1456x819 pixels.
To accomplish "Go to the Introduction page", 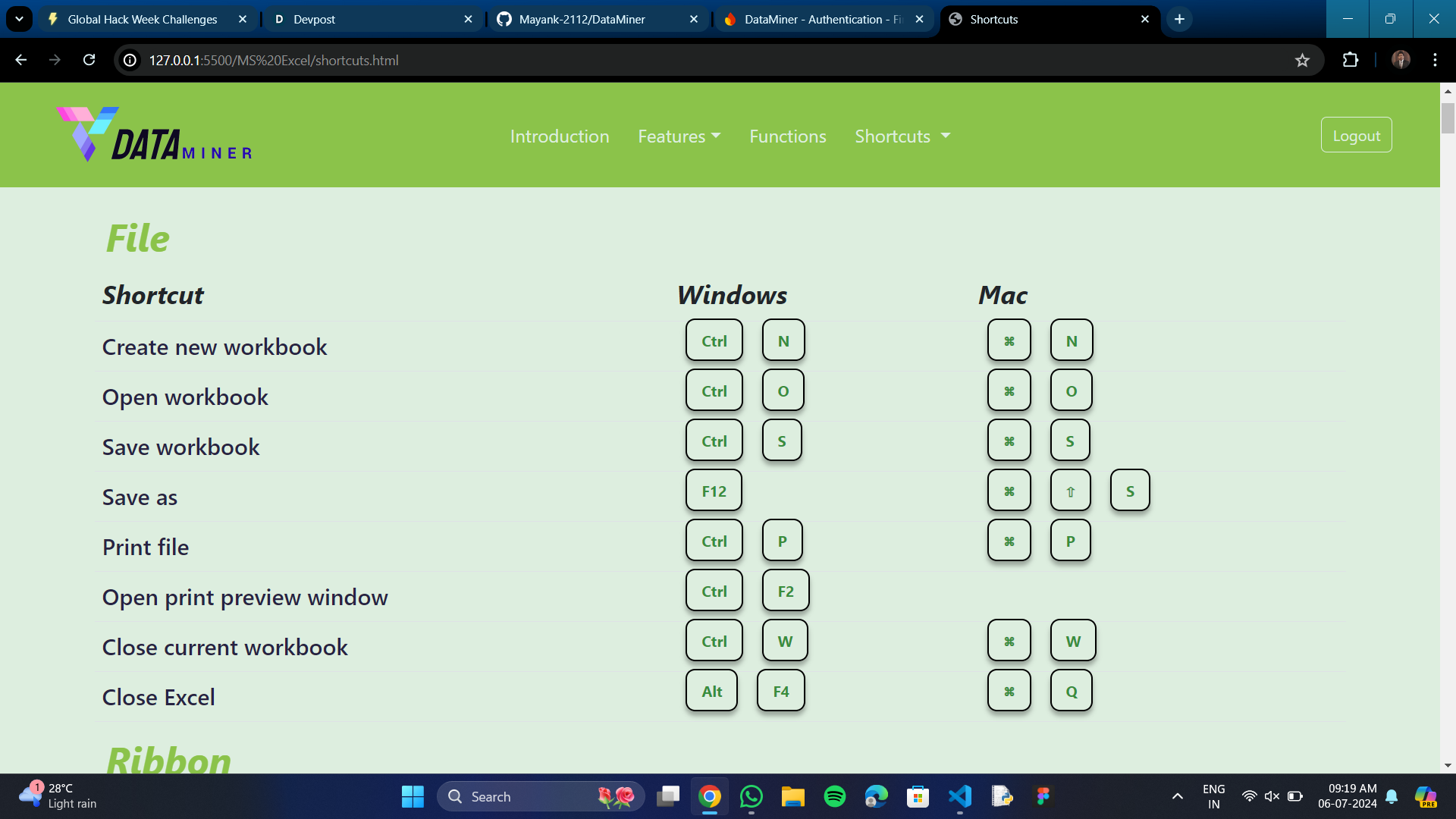I will pos(560,136).
